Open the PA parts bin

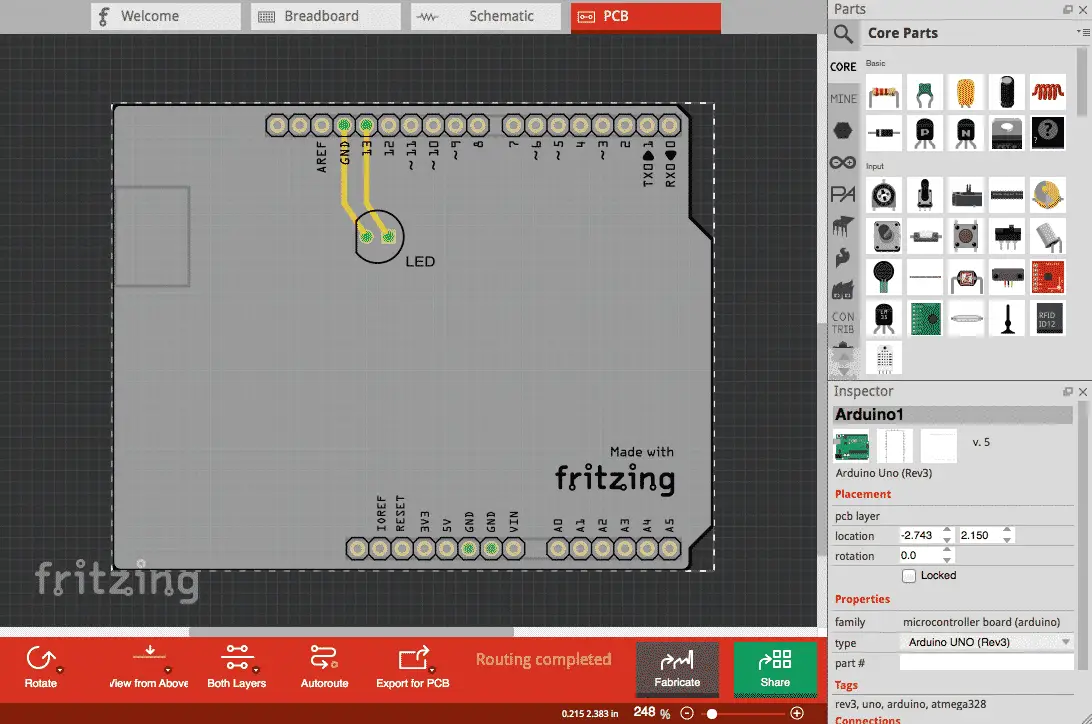pos(843,194)
